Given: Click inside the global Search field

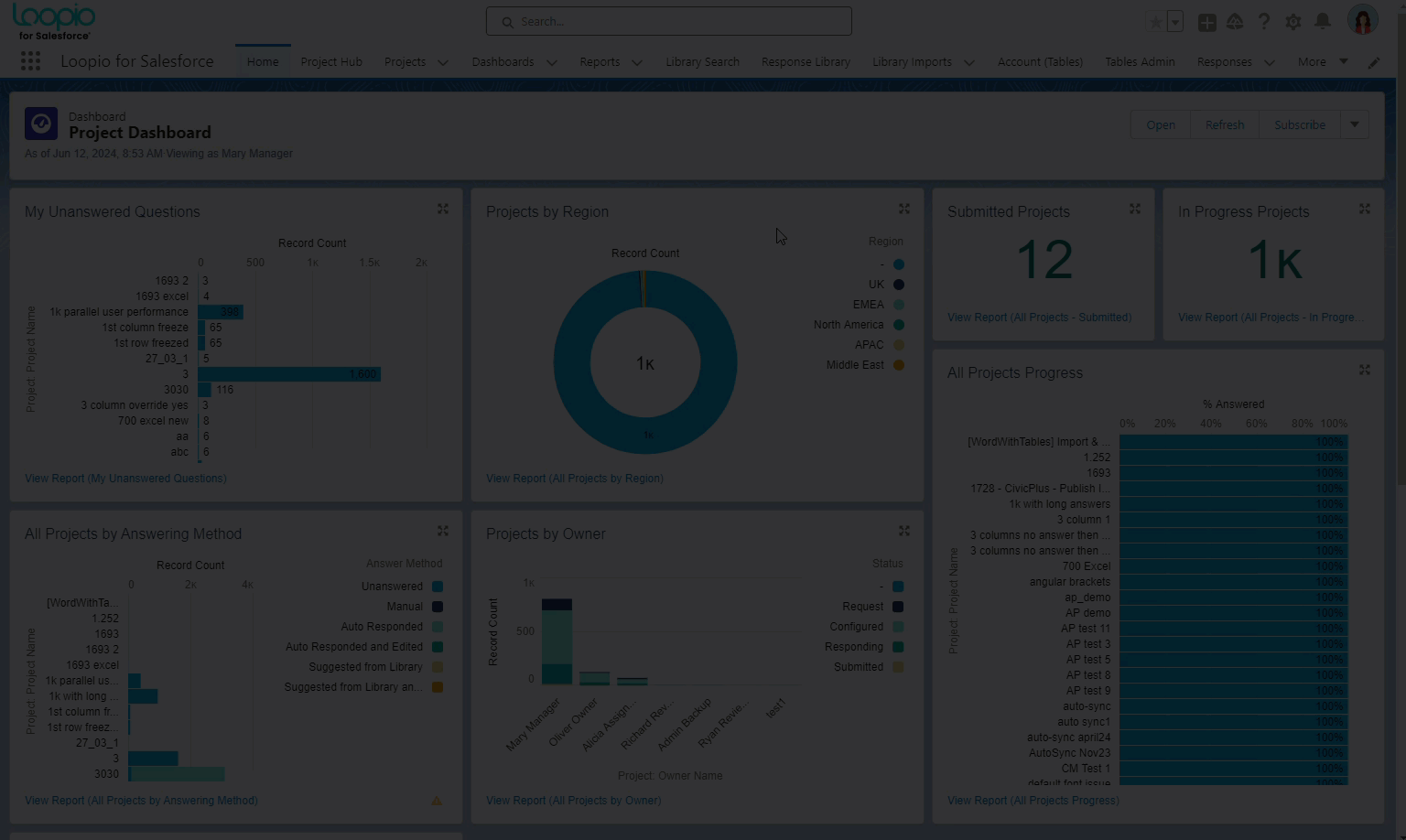Looking at the screenshot, I should click(x=669, y=21).
